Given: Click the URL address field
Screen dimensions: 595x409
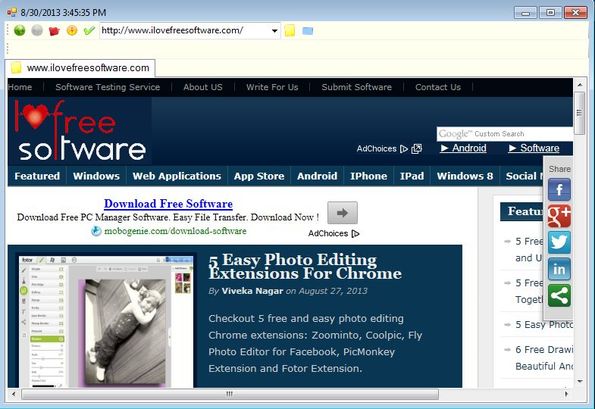Looking at the screenshot, I should click(x=185, y=31).
